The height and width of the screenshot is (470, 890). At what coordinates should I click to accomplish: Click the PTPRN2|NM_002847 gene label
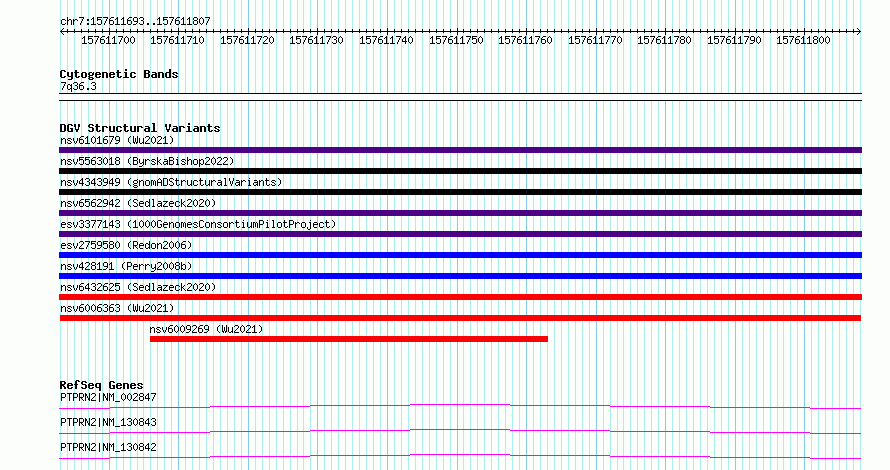[108, 397]
